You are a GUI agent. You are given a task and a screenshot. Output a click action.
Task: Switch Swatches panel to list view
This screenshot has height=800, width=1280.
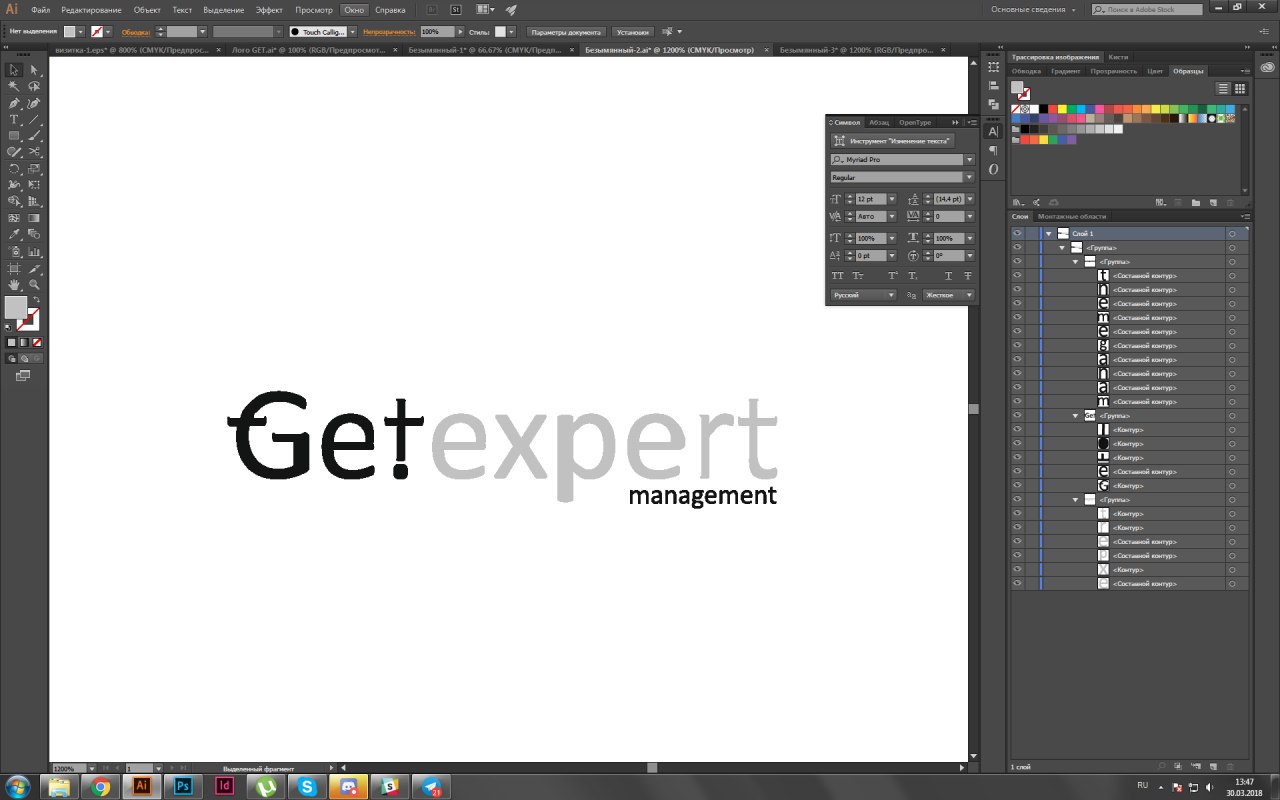1223,89
